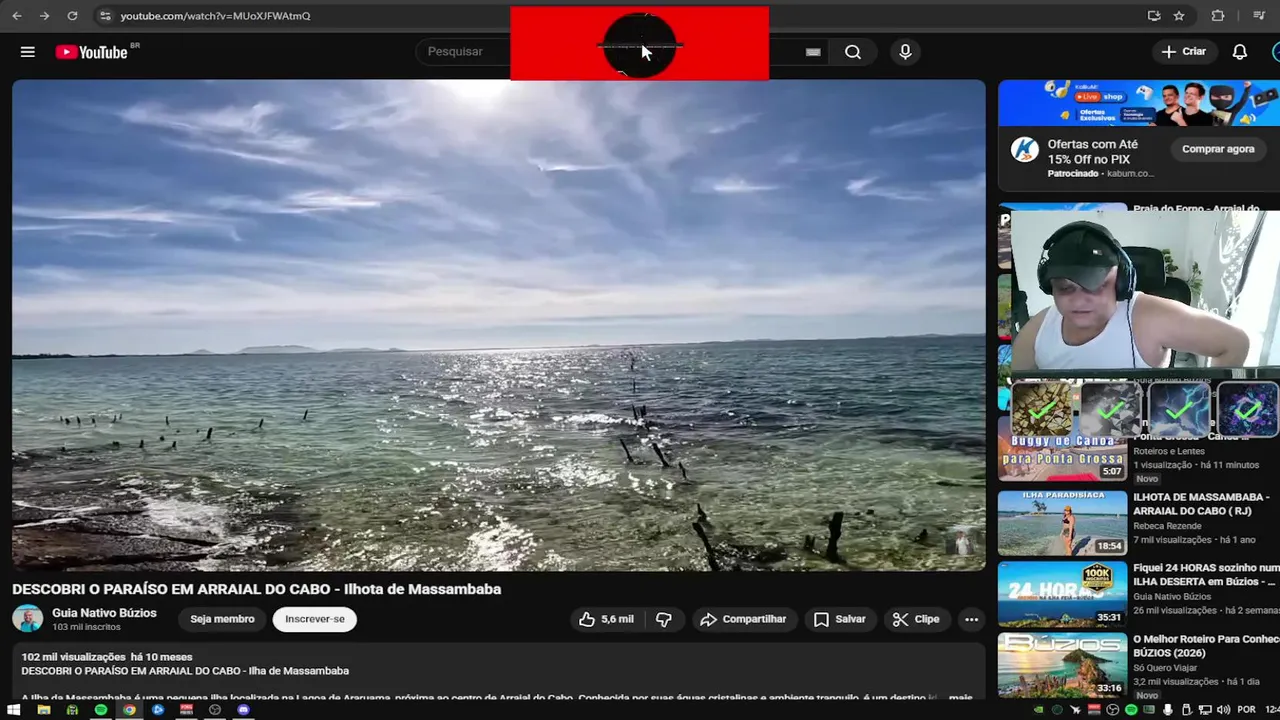Switch to Chrome in the taskbar
1280x720 pixels.
click(x=129, y=710)
